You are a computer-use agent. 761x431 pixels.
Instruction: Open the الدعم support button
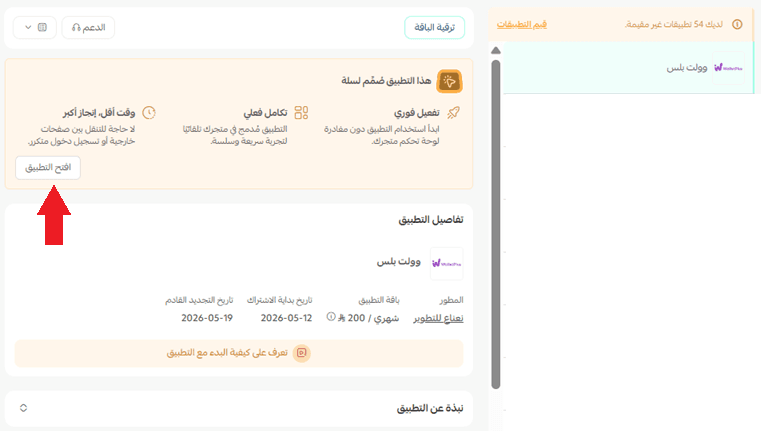click(88, 27)
